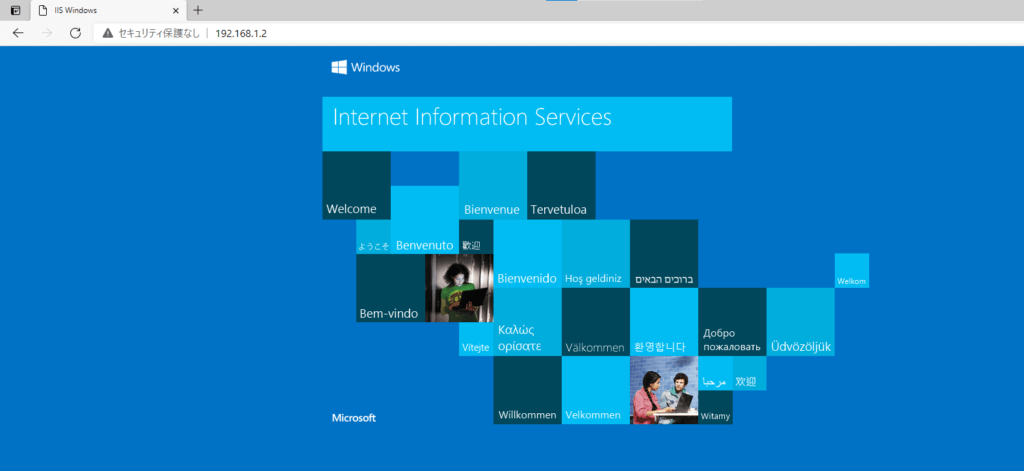Click the ようこそ tile

click(x=374, y=236)
